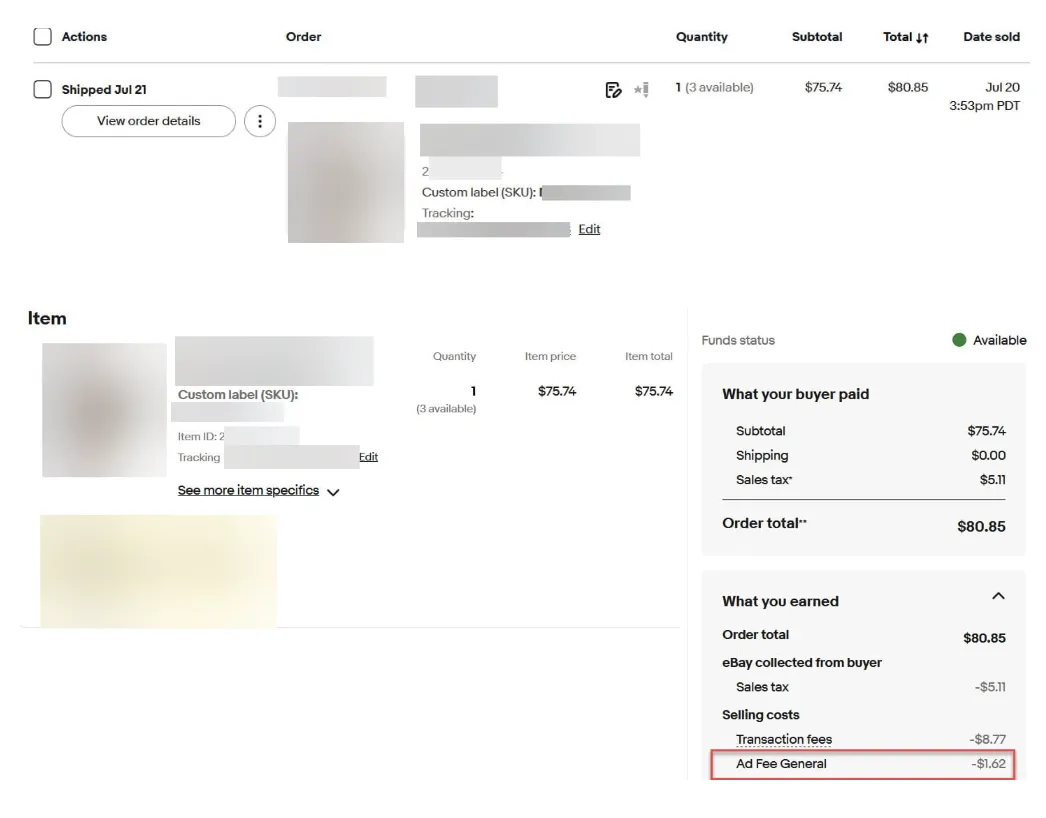This screenshot has width=1046, height=818.
Task: Click the Quantity column header
Action: [x=702, y=37]
